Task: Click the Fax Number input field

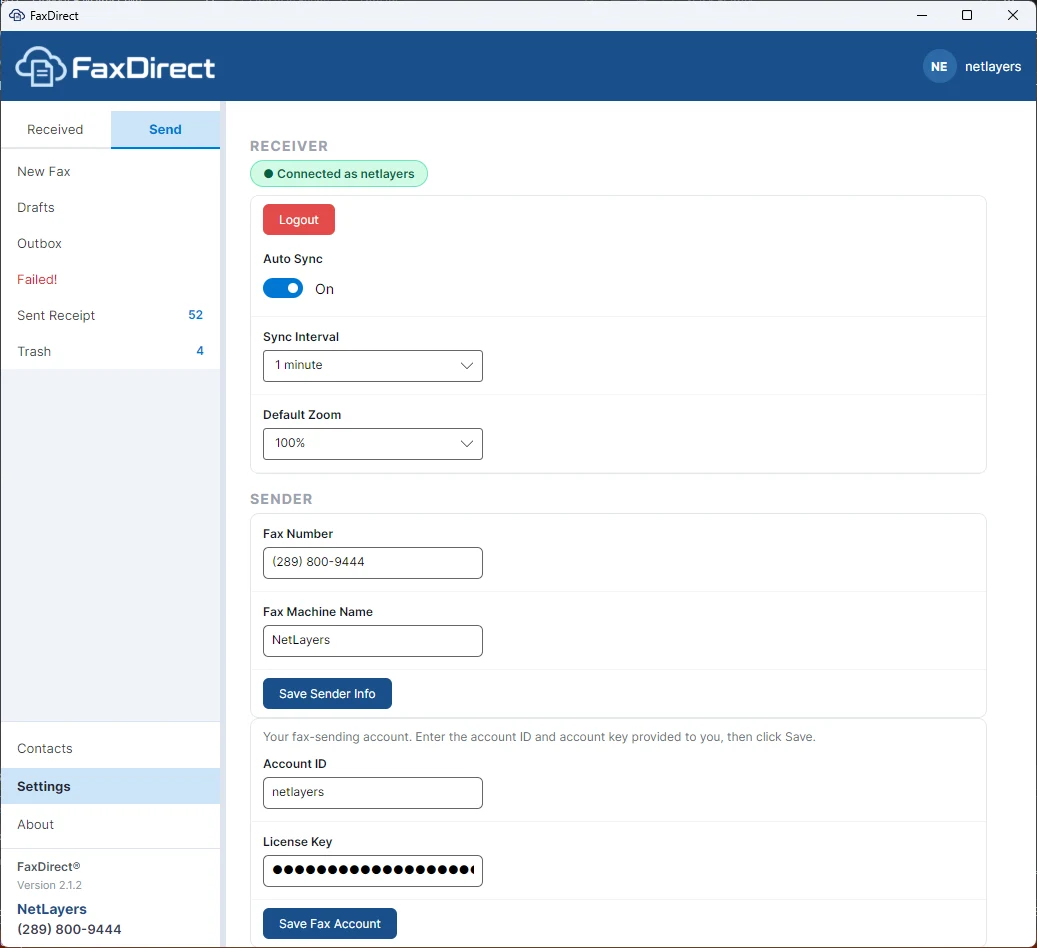Action: tap(373, 563)
